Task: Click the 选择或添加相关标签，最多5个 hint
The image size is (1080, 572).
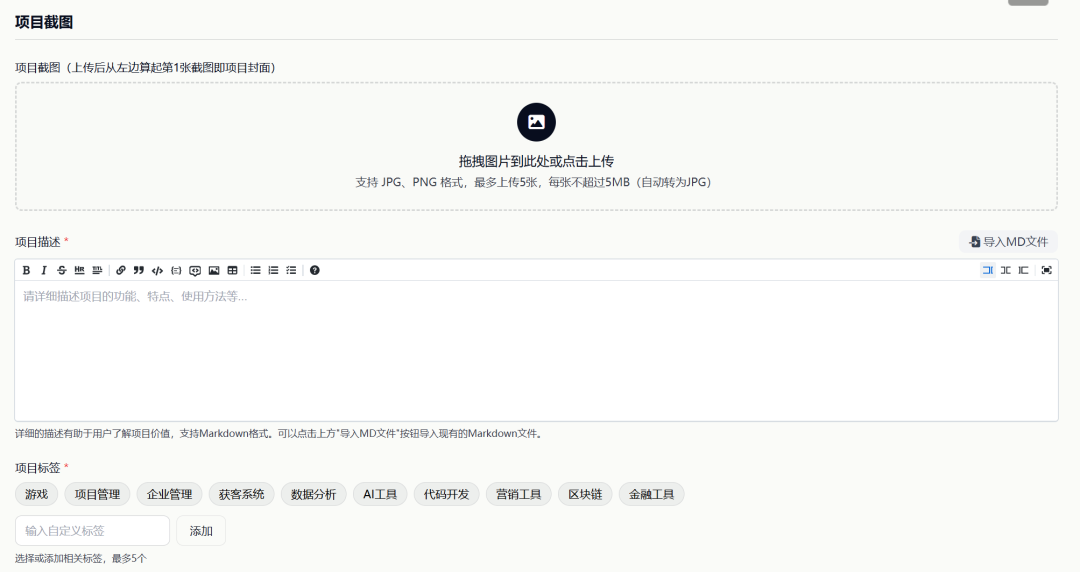Action: pos(81,558)
